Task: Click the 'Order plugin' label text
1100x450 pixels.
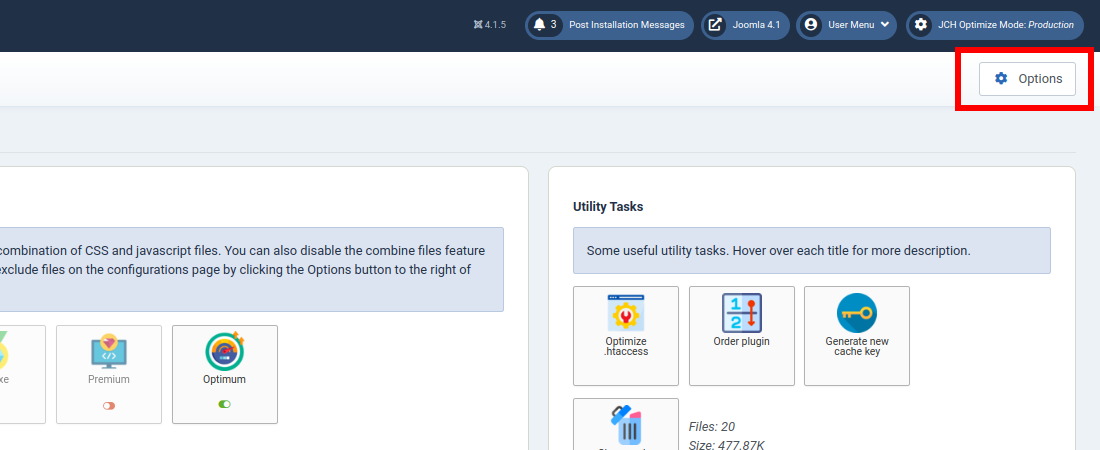Action: tap(742, 341)
